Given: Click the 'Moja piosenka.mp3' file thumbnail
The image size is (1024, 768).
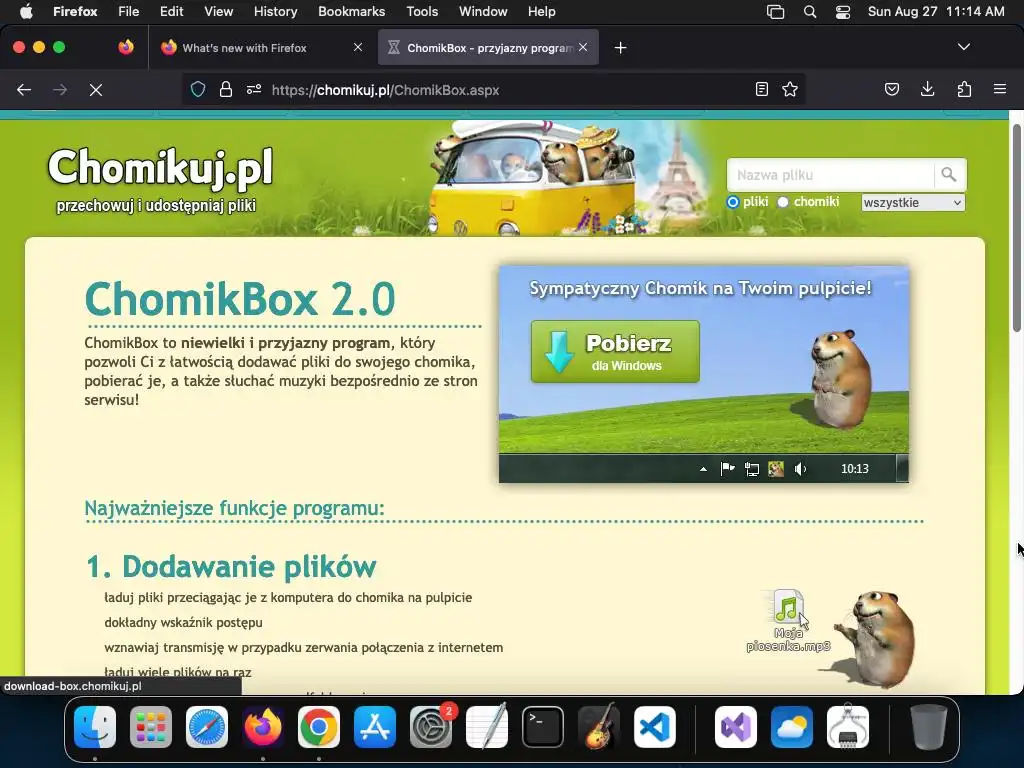Looking at the screenshot, I should coord(789,620).
